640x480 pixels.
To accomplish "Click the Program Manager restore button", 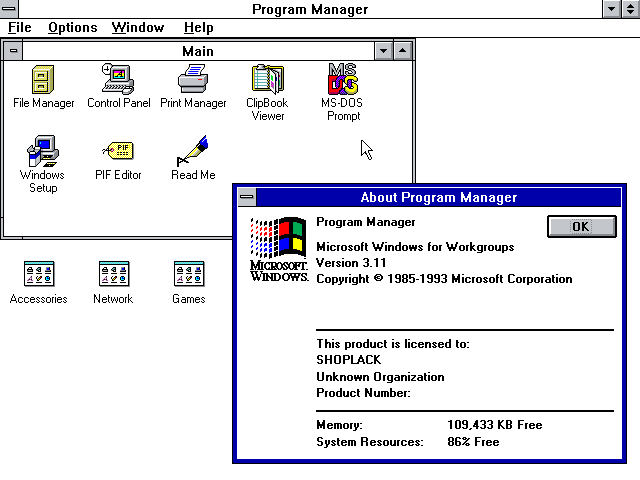I will point(631,9).
